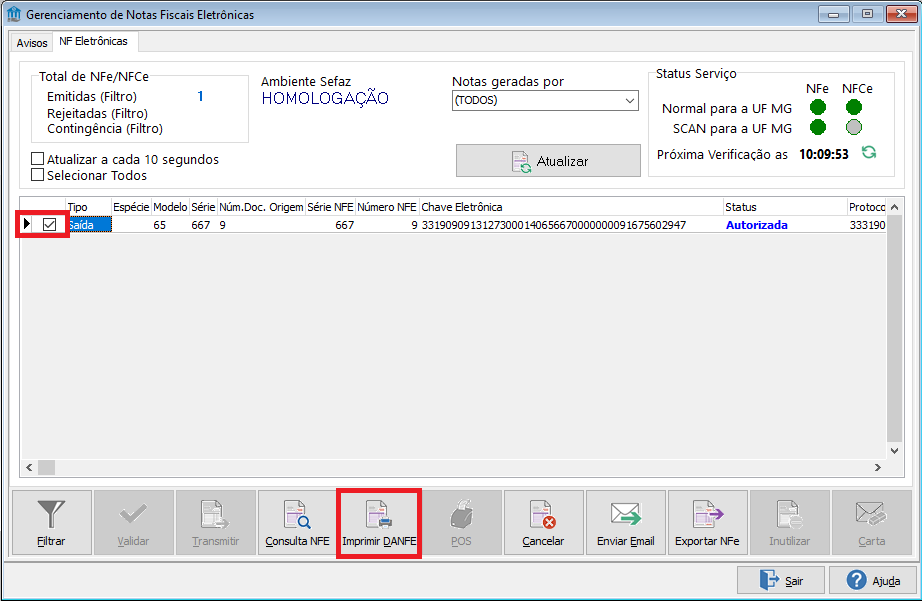Image resolution: width=922 pixels, height=601 pixels.
Task: Click vertical scrollbar up arrow
Action: [x=894, y=207]
